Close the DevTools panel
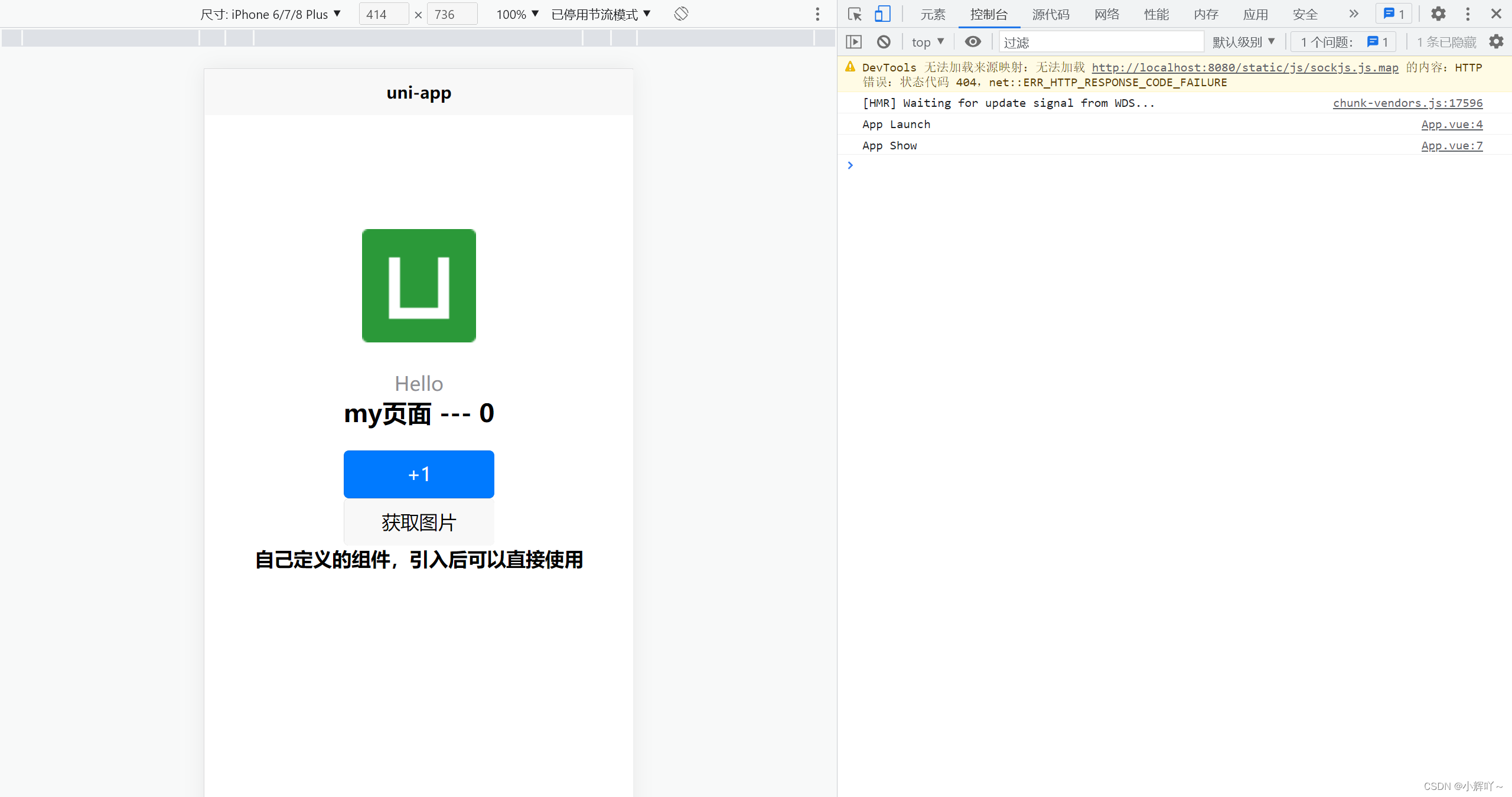This screenshot has width=1512, height=797. coord(1496,14)
